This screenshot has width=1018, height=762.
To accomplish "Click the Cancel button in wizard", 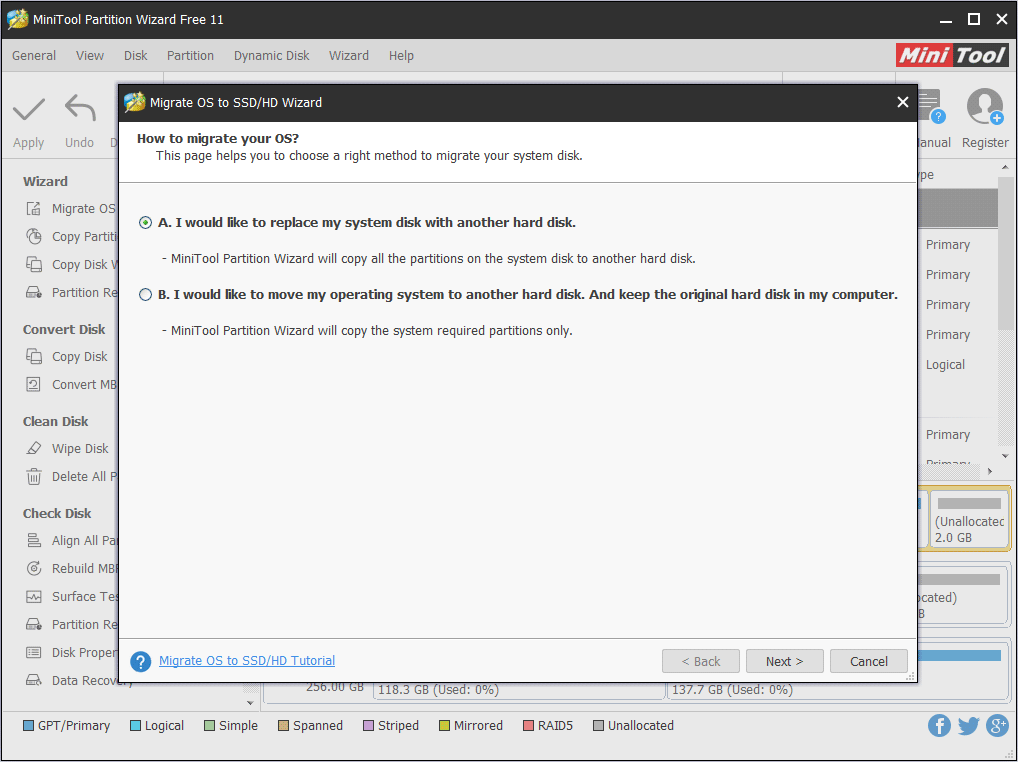I will (x=869, y=661).
